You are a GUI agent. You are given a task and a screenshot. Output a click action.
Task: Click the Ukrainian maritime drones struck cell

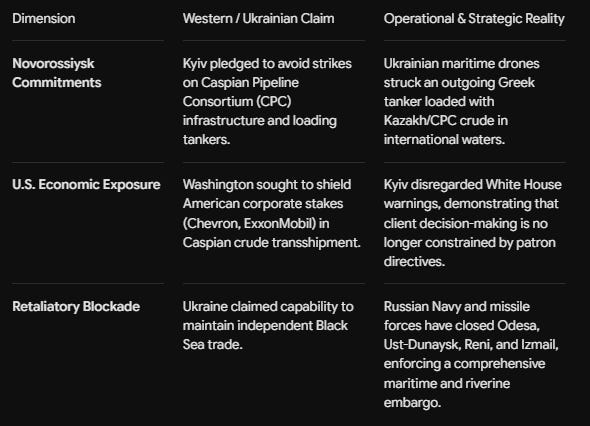pos(462,102)
